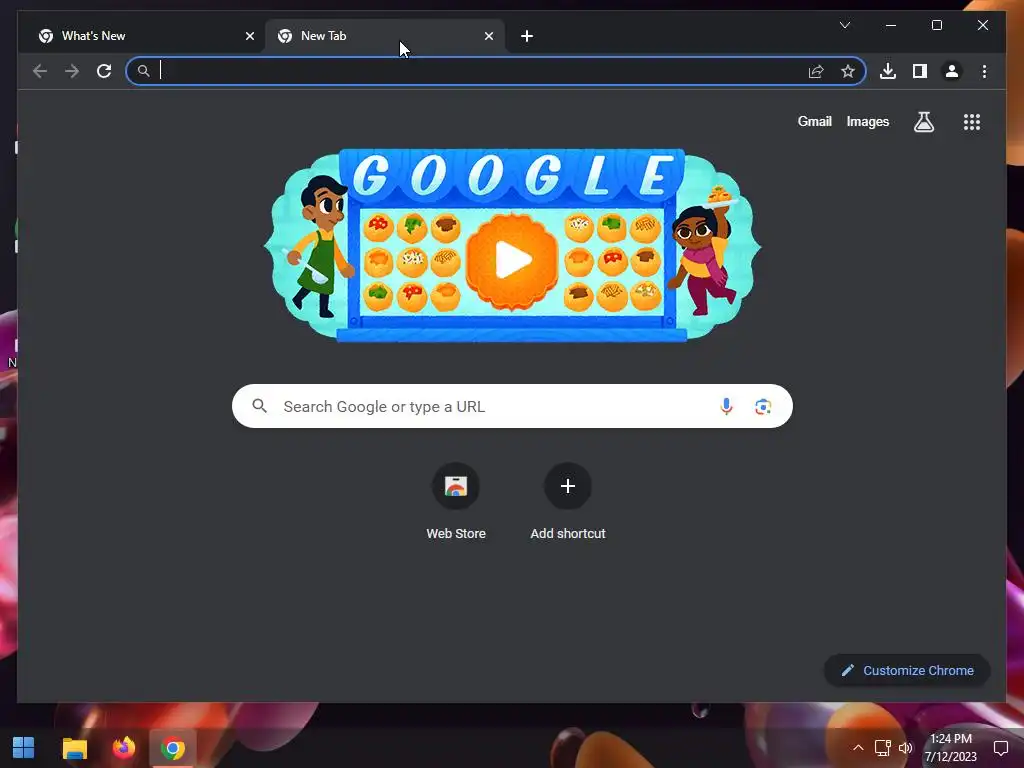Click the Add shortcut plus icon
Image resolution: width=1024 pixels, height=768 pixels.
568,486
